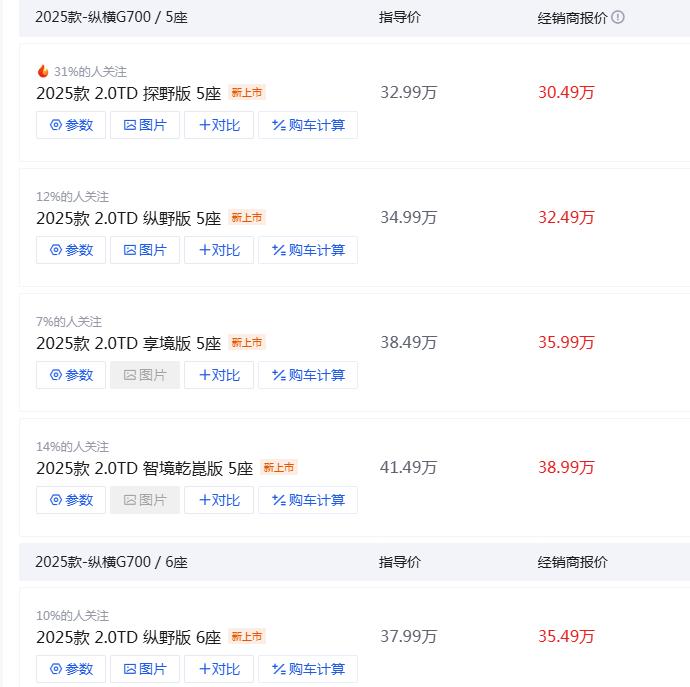Open 参数 for 智境乾崑版 5座

click(71, 500)
